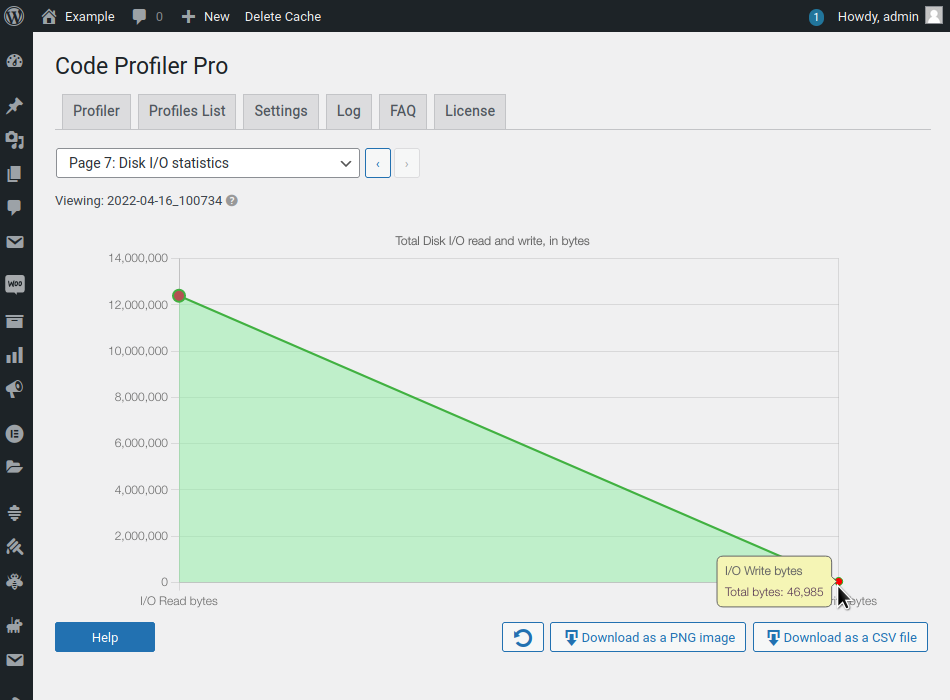The height and width of the screenshot is (700, 950).
Task: Open WooCommerce icon in sidebar
Action: click(15, 284)
